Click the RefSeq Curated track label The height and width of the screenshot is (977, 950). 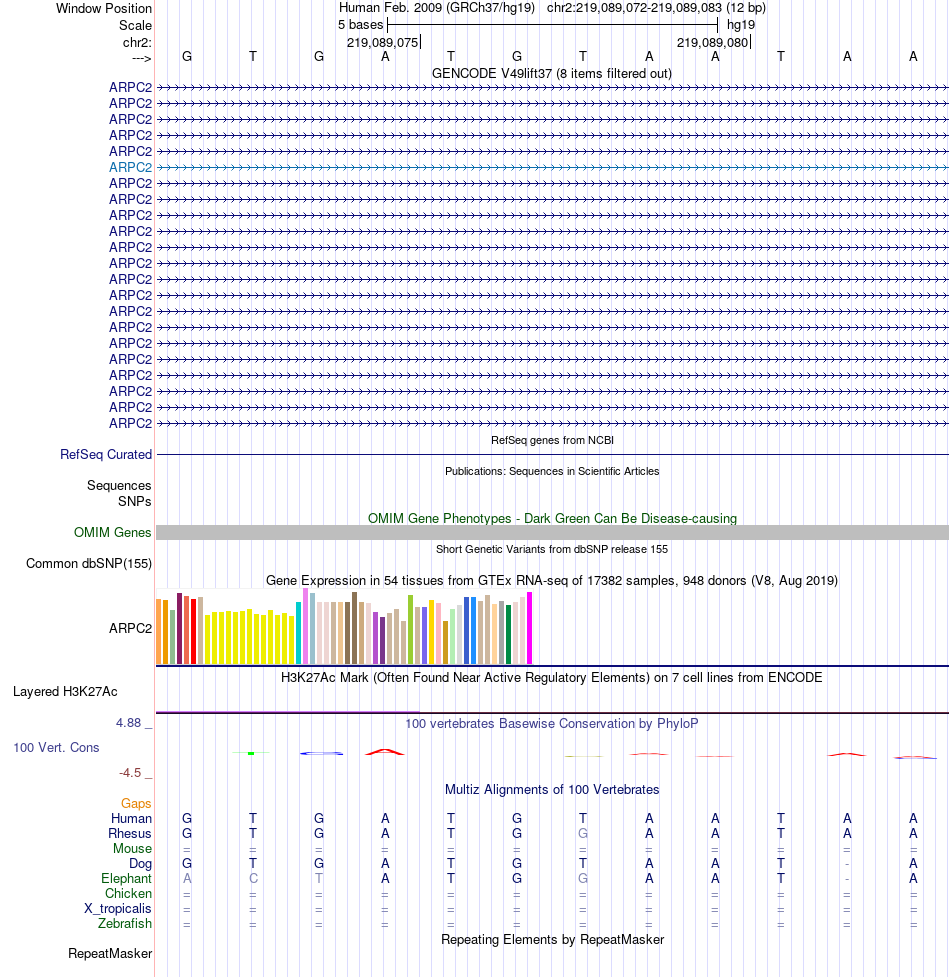point(106,454)
